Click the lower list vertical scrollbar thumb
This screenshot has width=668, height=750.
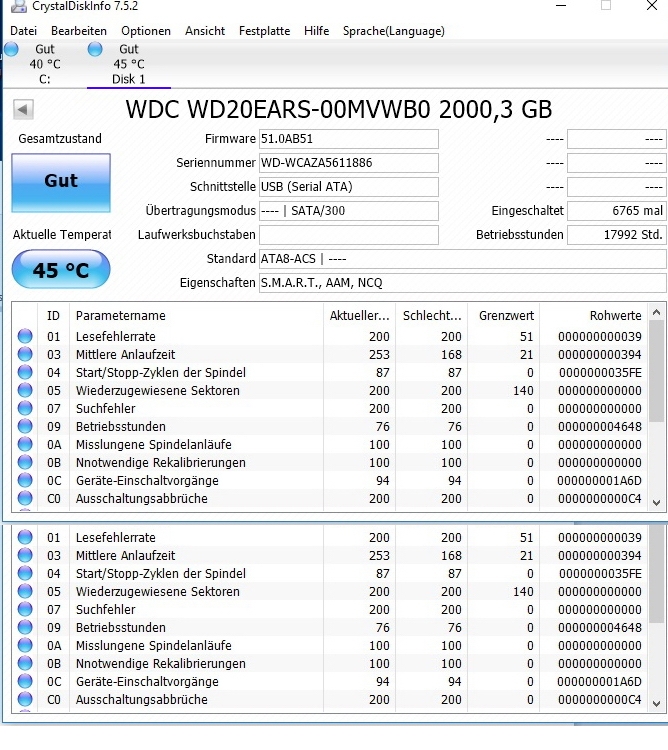[x=657, y=574]
